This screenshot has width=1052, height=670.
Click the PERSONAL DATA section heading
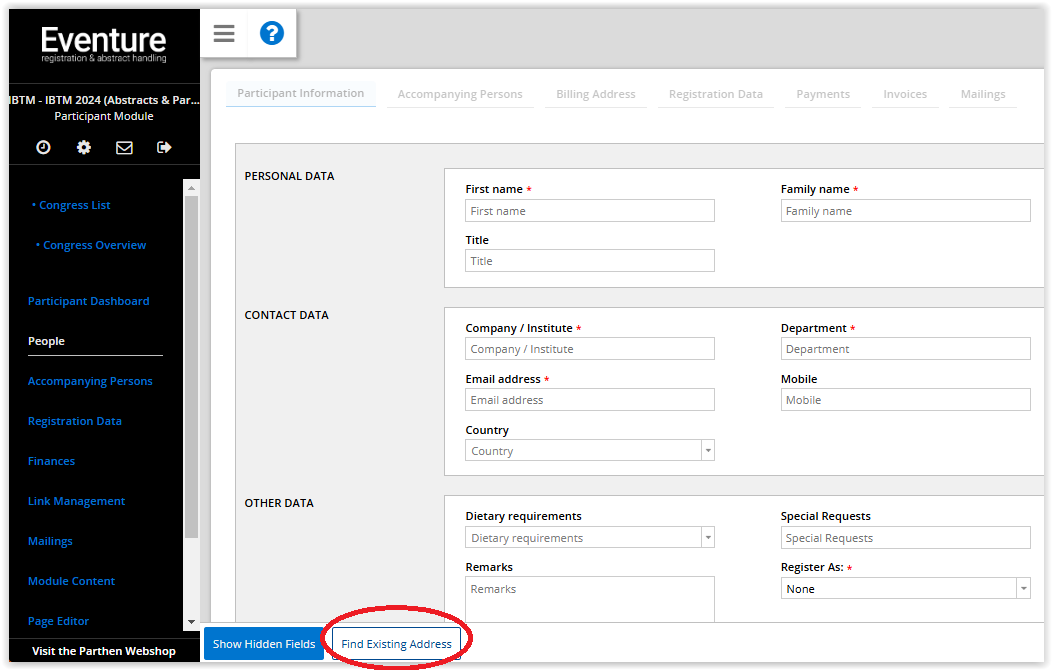[289, 176]
